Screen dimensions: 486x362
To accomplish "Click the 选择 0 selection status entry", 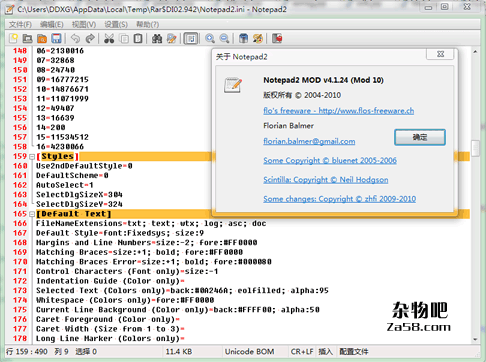I will point(86,352).
